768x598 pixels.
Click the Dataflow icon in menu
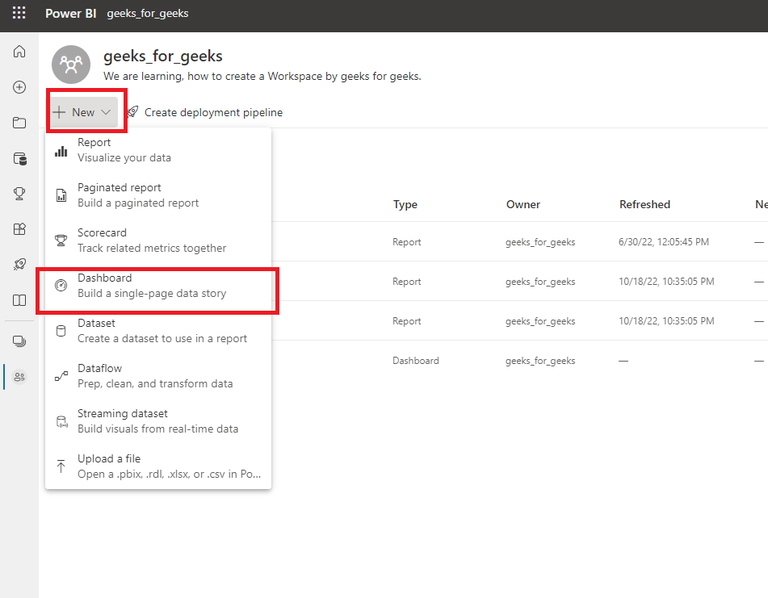(61, 376)
